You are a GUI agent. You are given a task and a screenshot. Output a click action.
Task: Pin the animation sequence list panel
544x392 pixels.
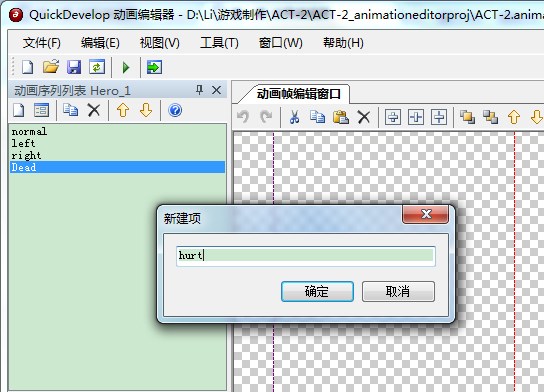click(x=199, y=90)
